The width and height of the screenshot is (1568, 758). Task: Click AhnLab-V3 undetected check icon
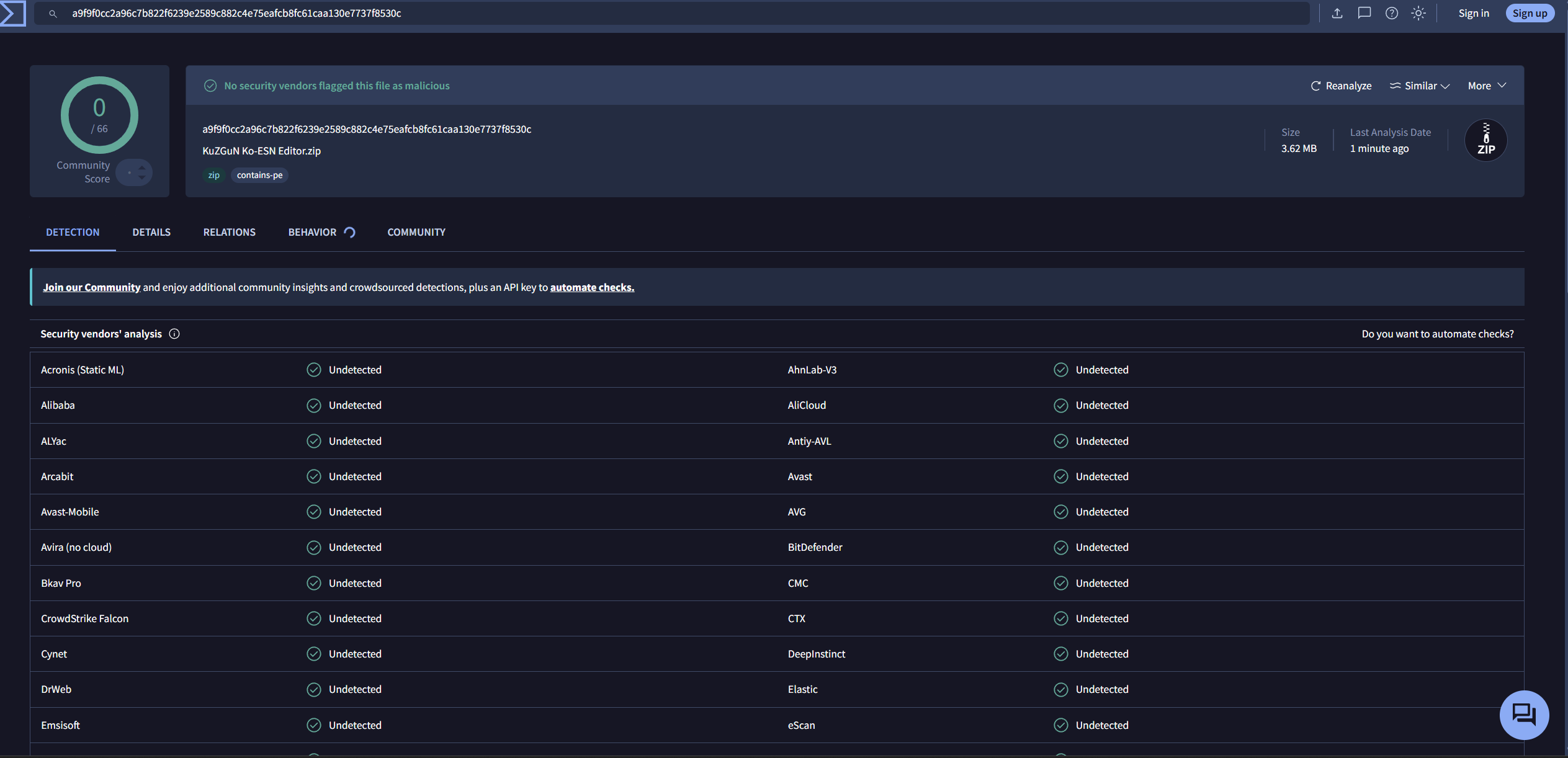[1061, 370]
